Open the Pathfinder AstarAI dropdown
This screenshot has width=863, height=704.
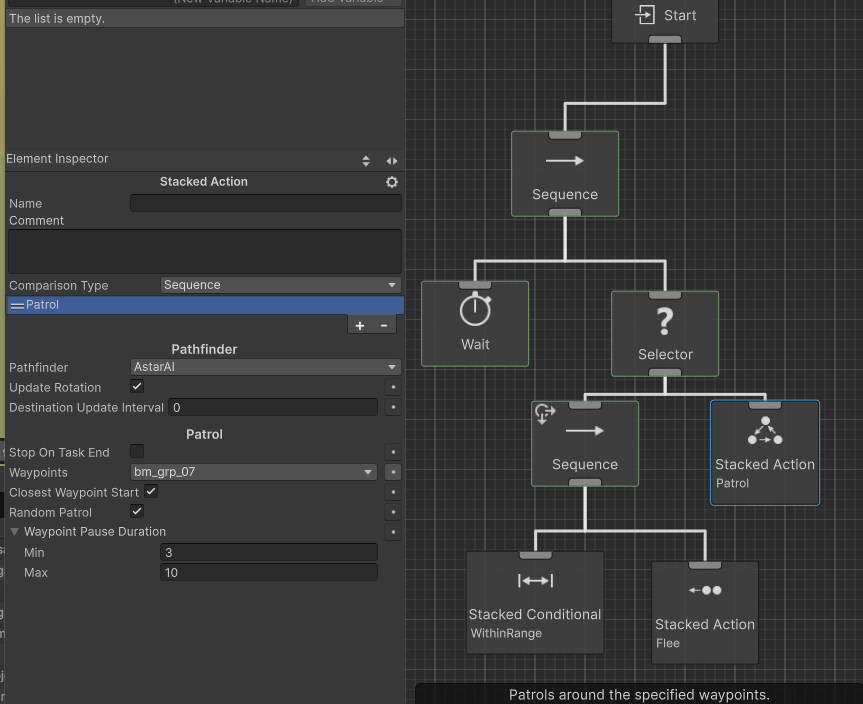coord(265,367)
